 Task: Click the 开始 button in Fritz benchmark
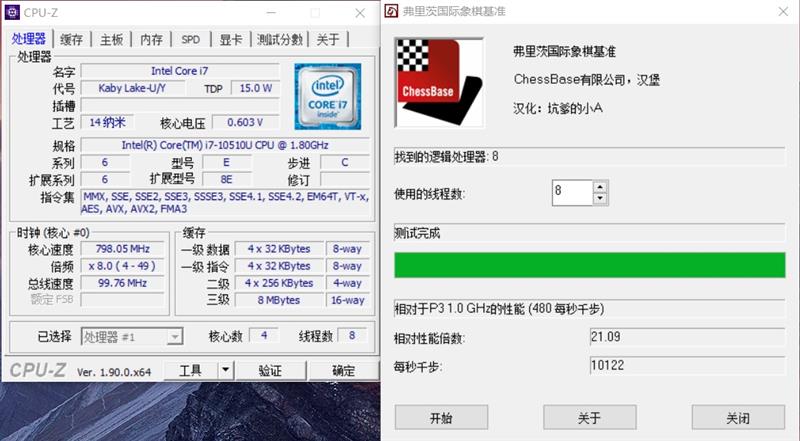tap(441, 418)
